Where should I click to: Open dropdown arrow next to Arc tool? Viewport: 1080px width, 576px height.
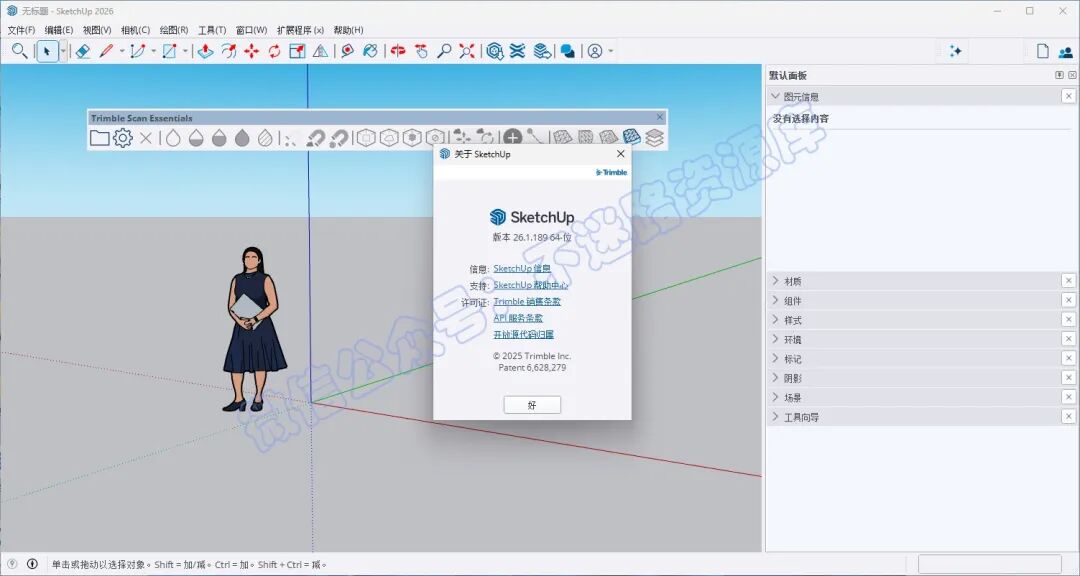(x=154, y=51)
